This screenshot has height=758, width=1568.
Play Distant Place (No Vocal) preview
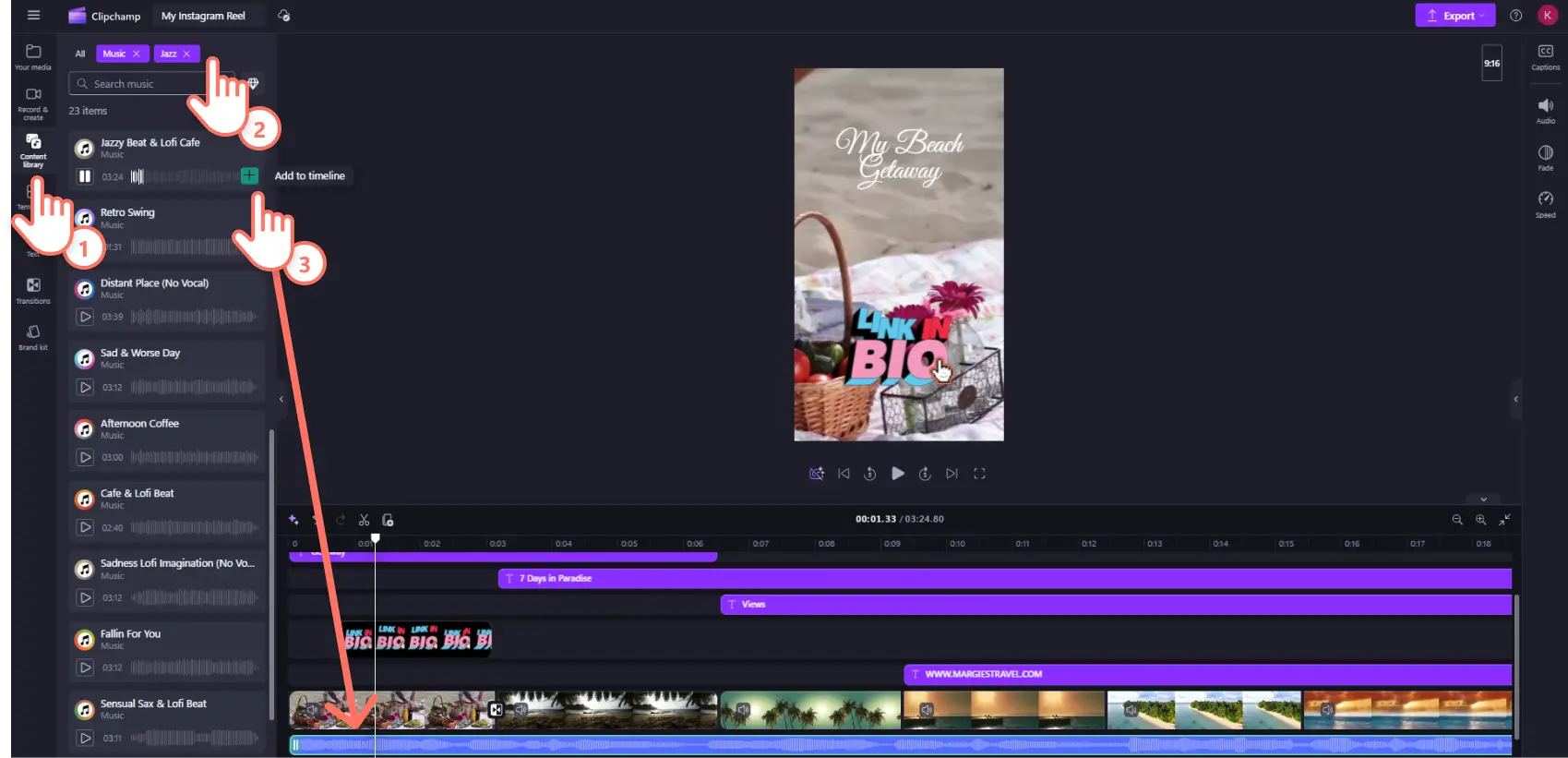click(x=85, y=317)
